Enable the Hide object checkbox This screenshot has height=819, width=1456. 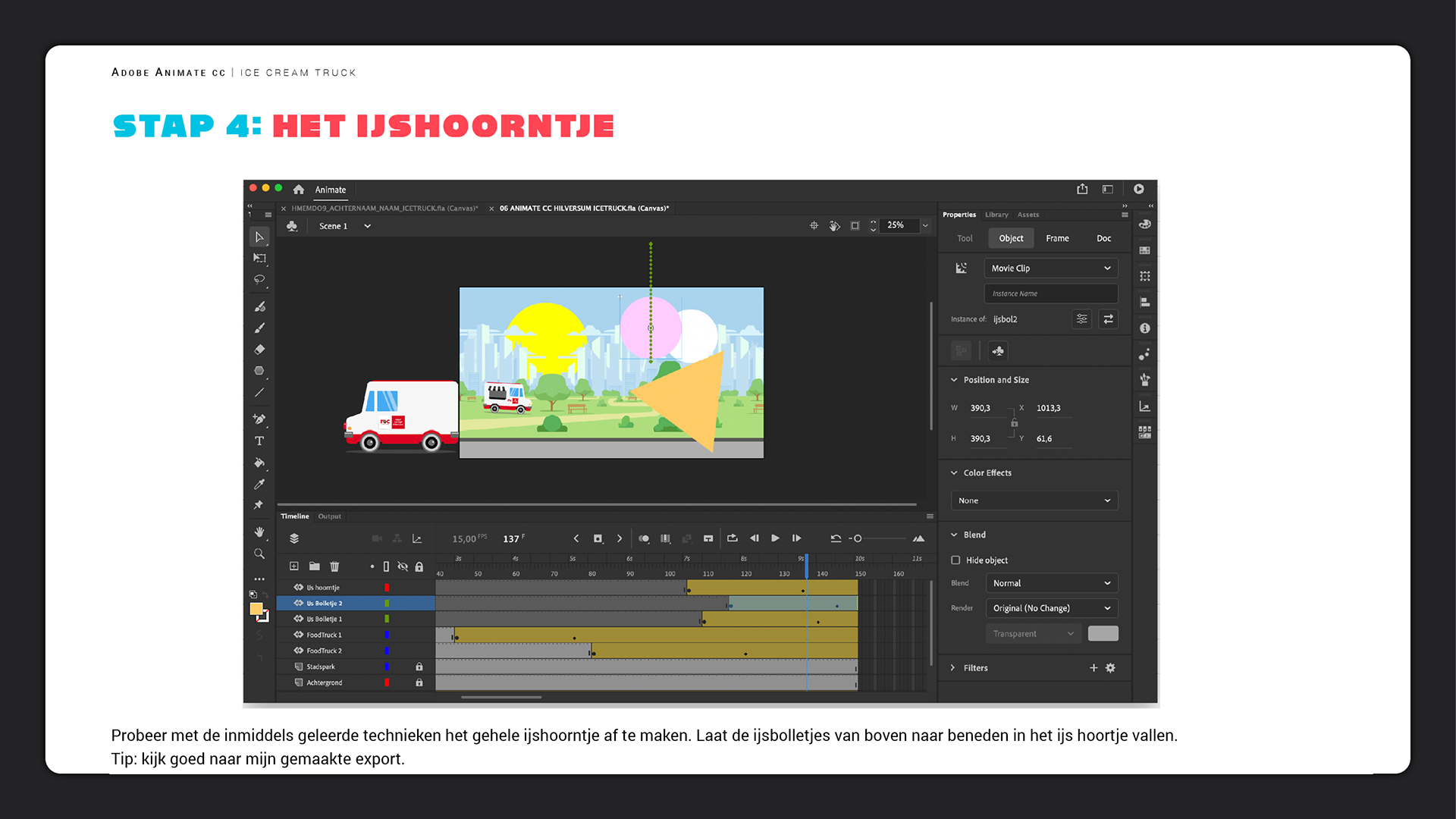coord(955,560)
